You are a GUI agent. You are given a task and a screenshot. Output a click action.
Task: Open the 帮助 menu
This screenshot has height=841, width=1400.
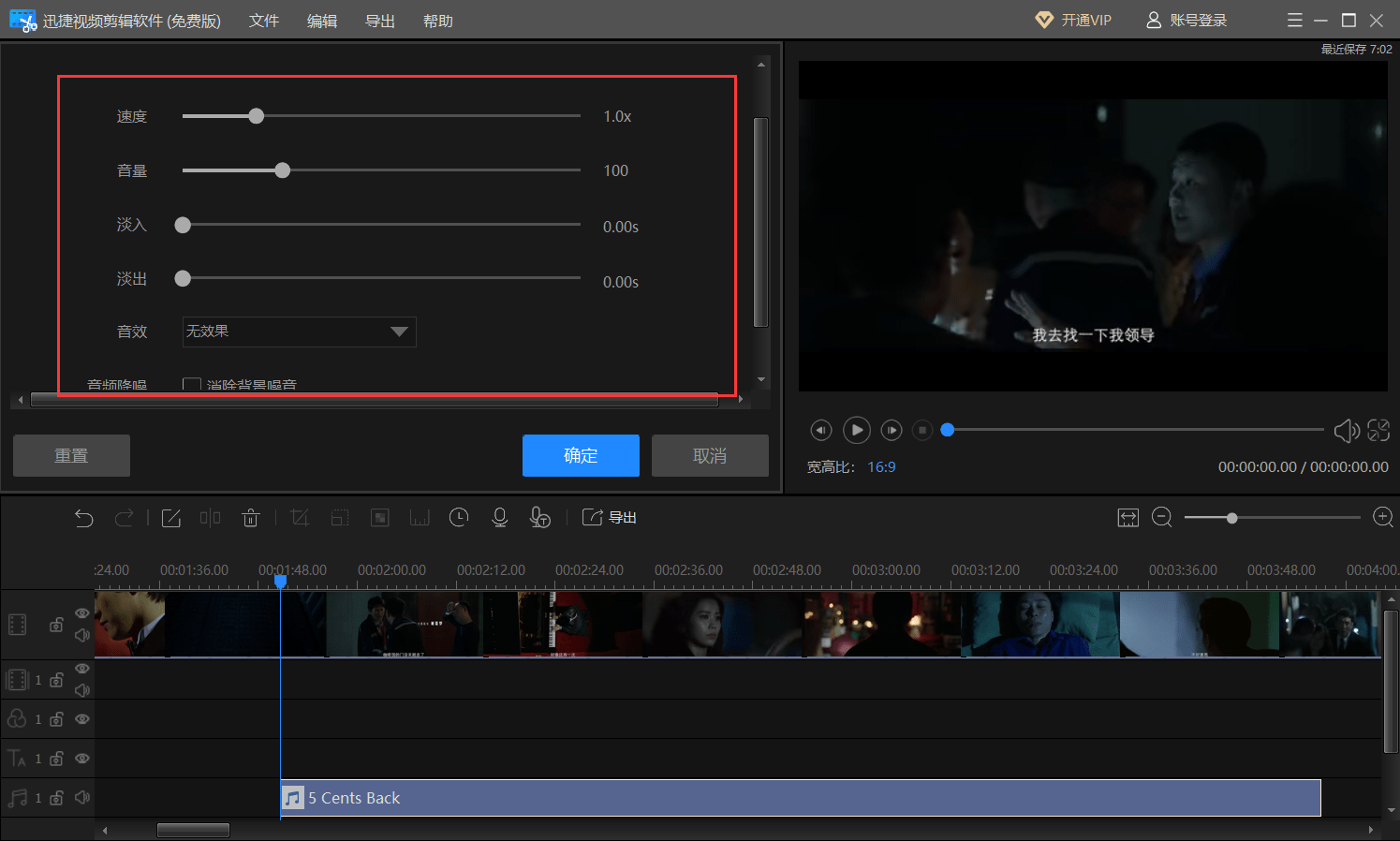coord(438,21)
